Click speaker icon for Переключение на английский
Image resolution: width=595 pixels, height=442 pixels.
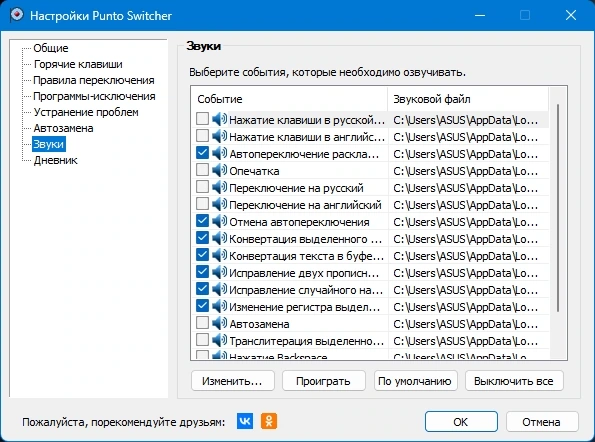click(x=219, y=204)
